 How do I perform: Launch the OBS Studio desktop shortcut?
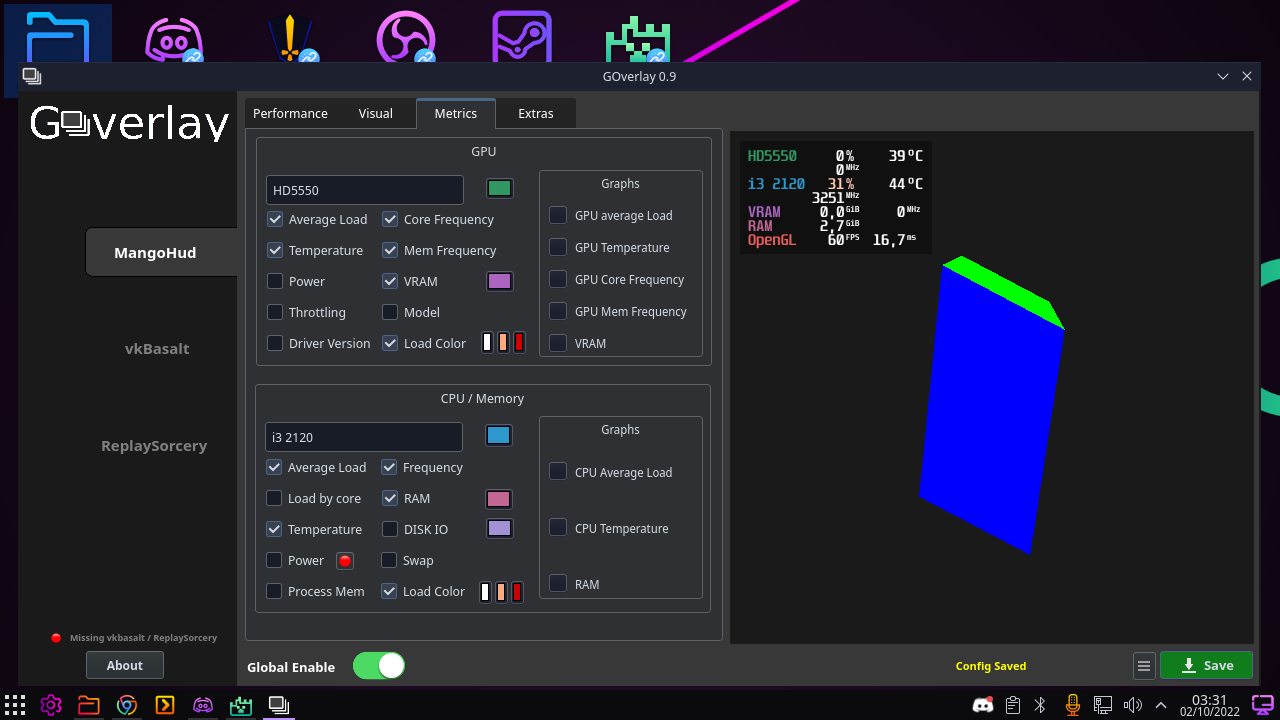(x=406, y=38)
